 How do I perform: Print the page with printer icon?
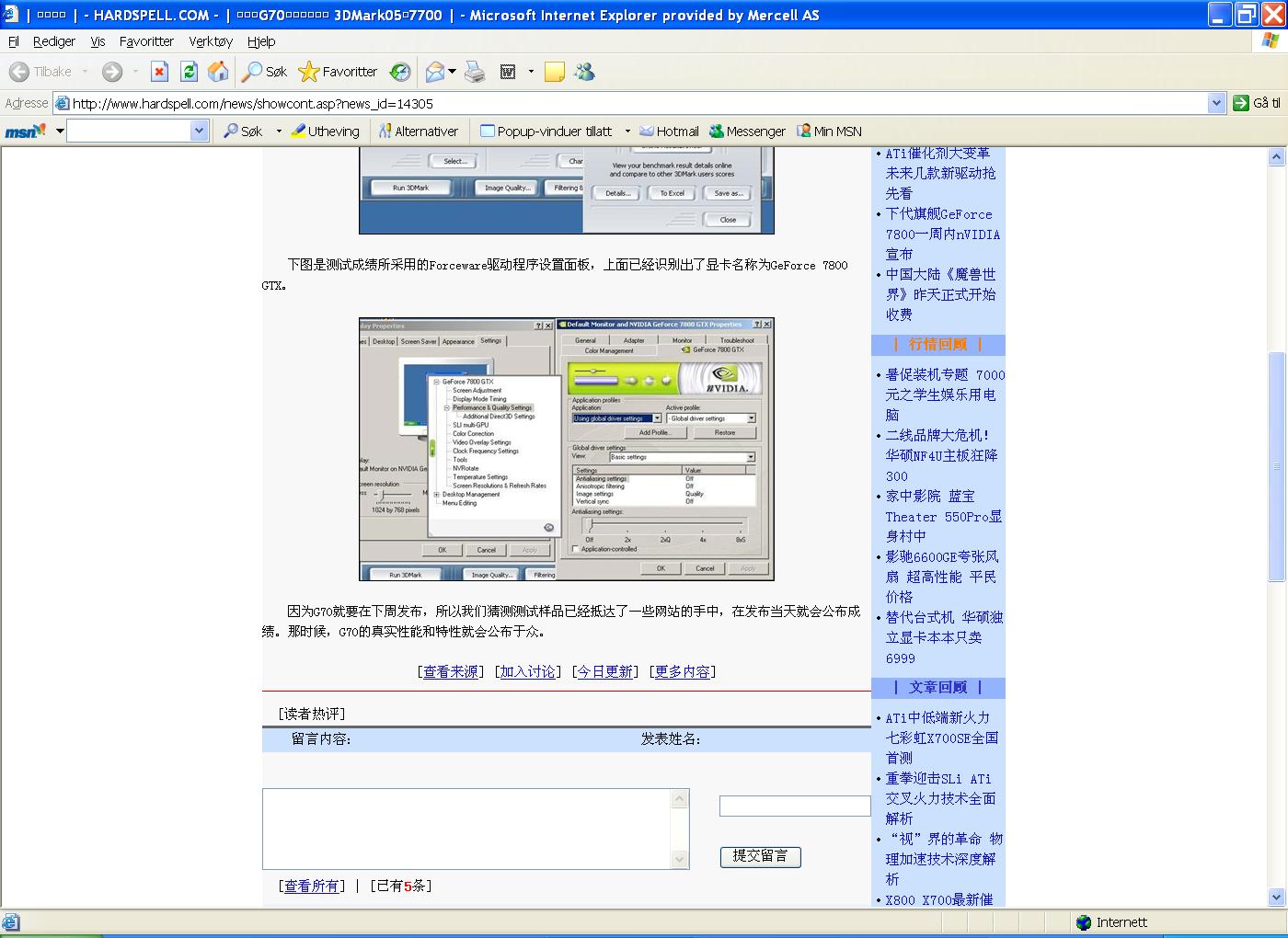[x=475, y=72]
